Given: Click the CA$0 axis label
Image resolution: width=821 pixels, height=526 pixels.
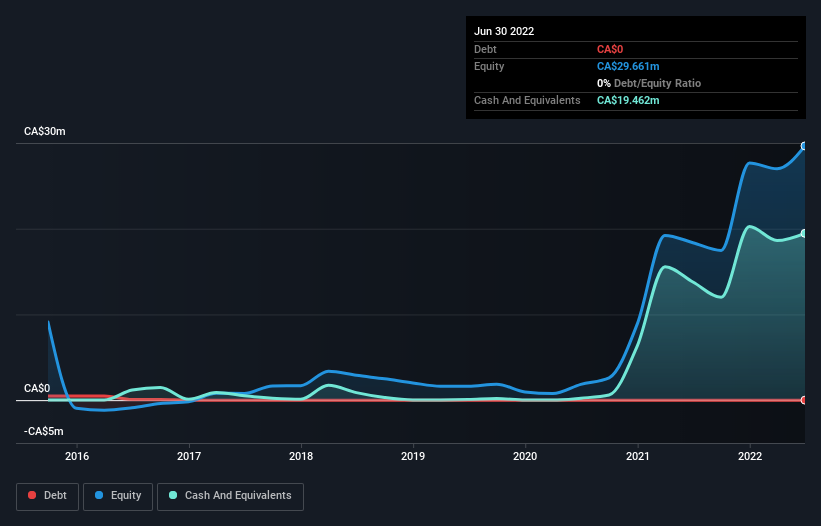Looking at the screenshot, I should point(37,388).
